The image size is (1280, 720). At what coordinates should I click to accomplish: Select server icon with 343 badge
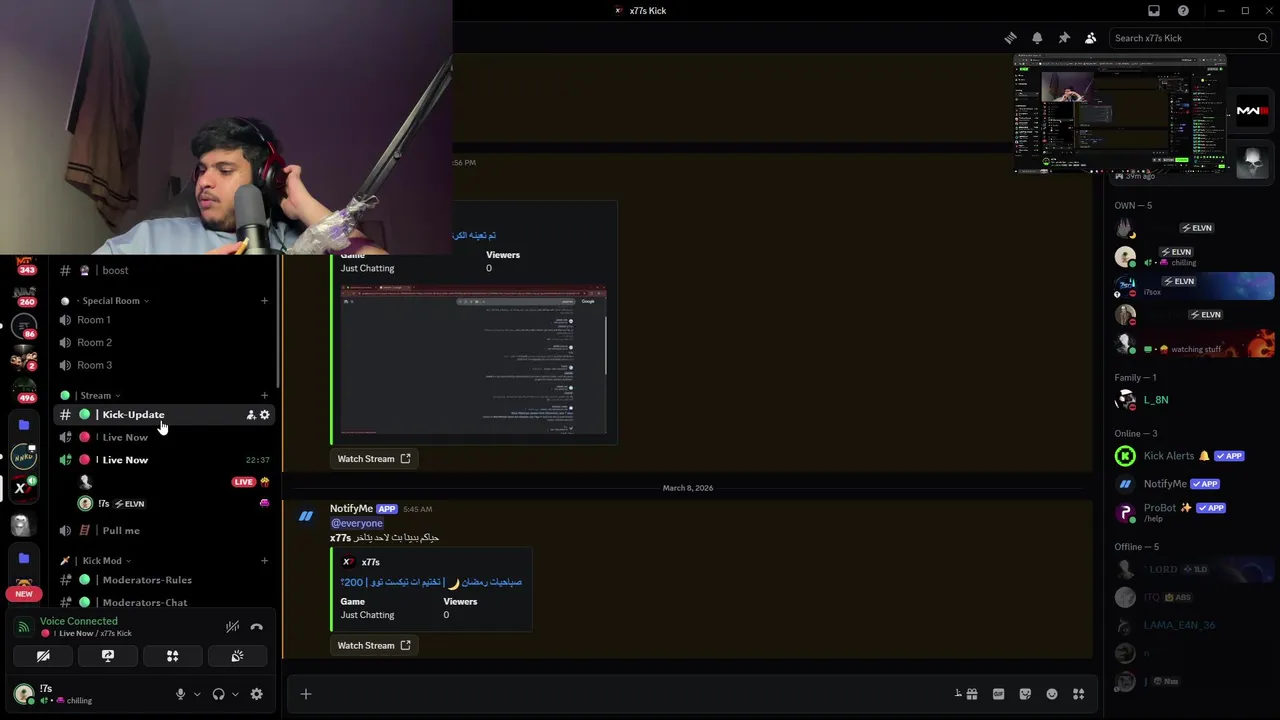pos(24,268)
